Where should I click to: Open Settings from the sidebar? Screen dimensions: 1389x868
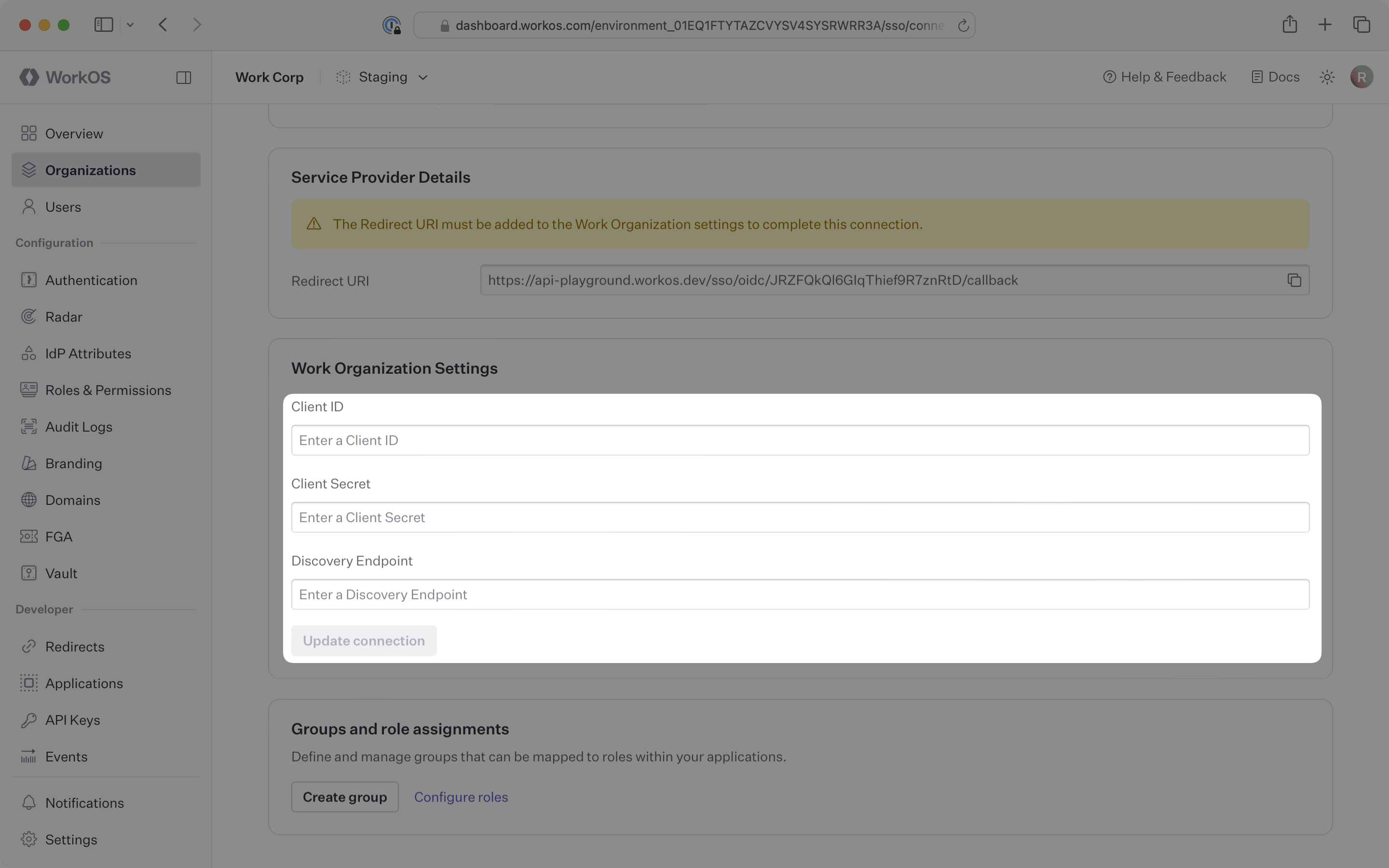click(71, 839)
